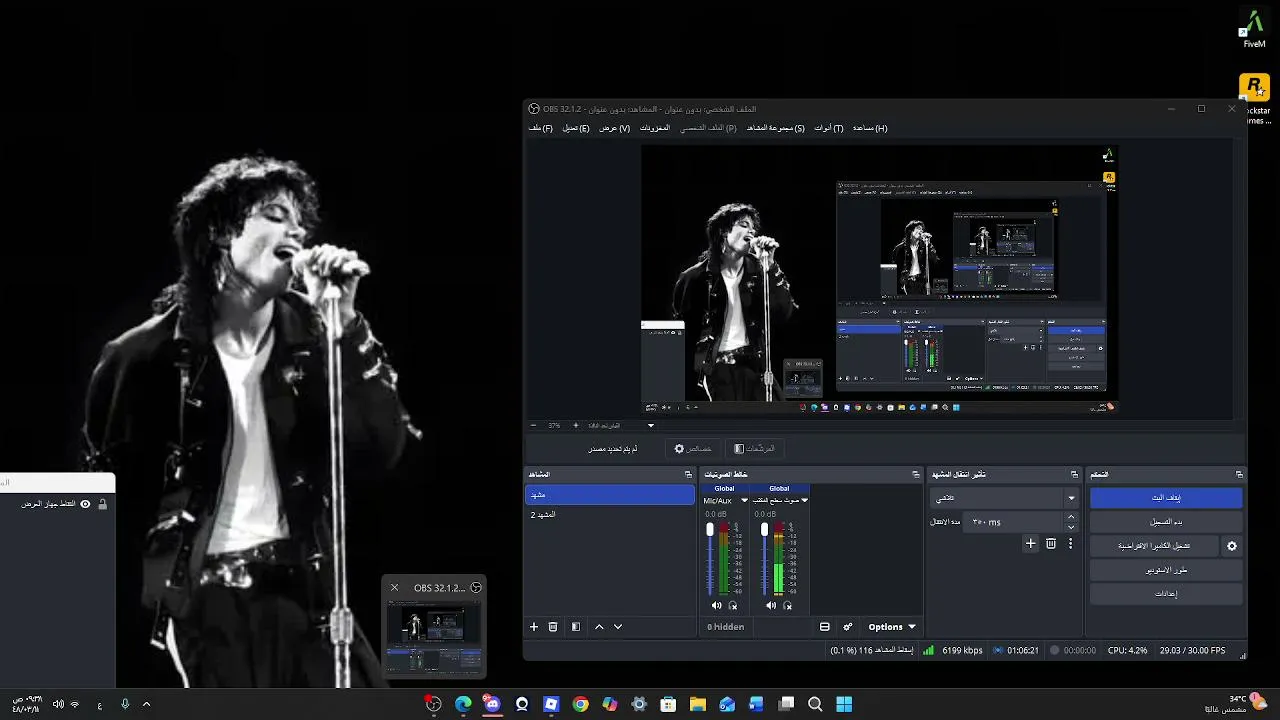Open Discord from the taskbar
Viewport: 1280px width, 720px height.
[x=492, y=704]
